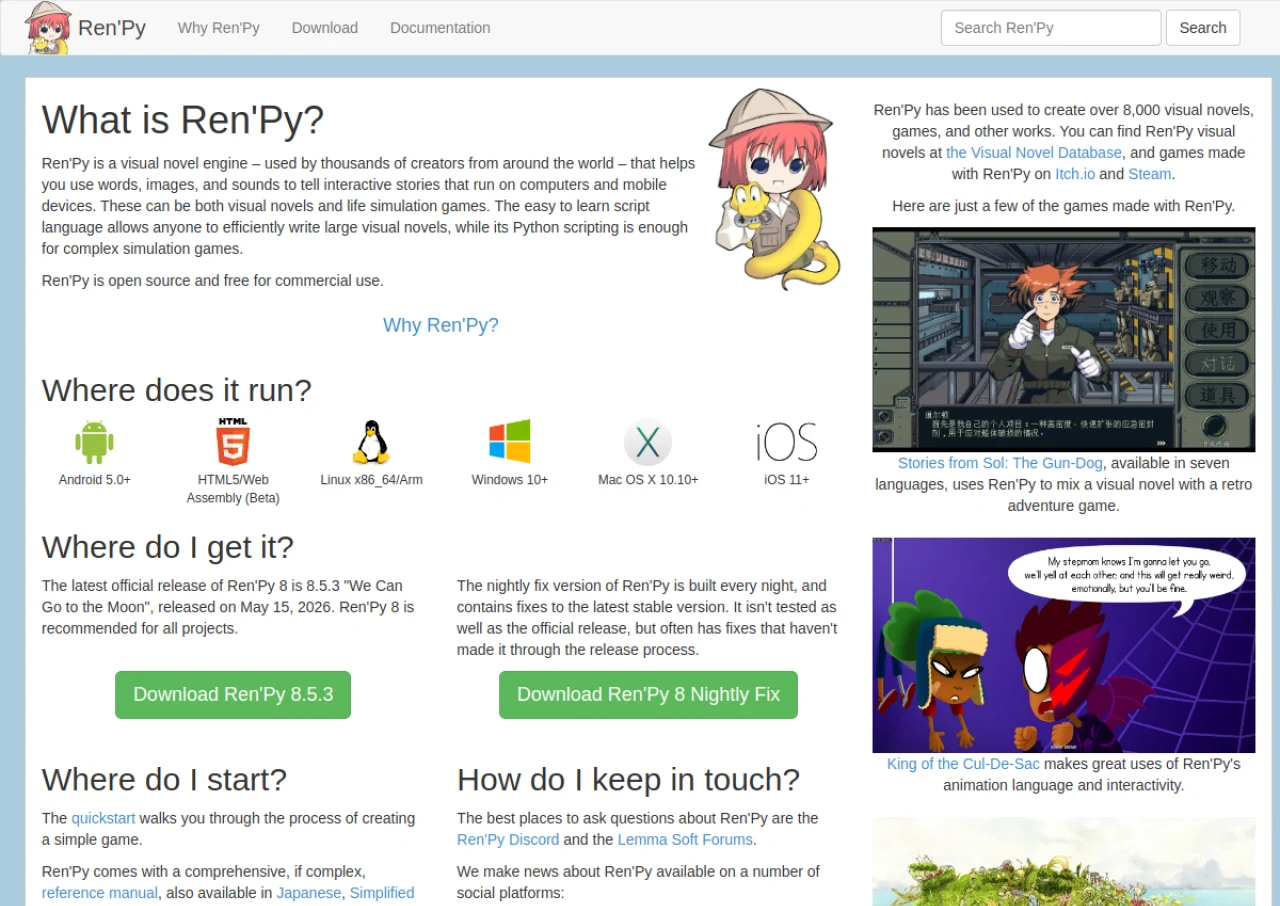Open the partially visible landscape game thumbnail

click(x=1064, y=862)
